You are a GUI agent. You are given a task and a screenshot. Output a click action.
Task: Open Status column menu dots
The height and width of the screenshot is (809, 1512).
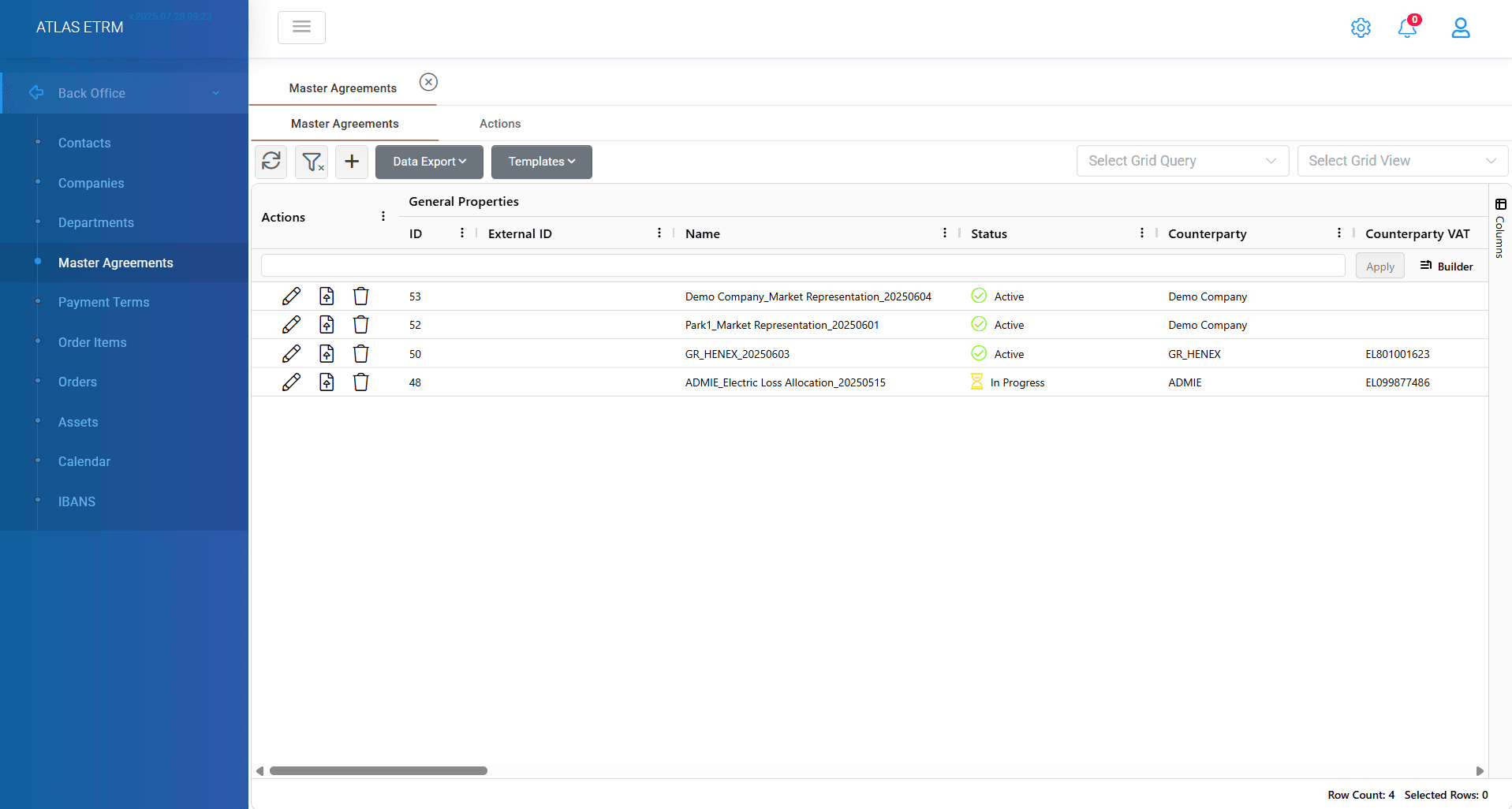(x=1142, y=233)
